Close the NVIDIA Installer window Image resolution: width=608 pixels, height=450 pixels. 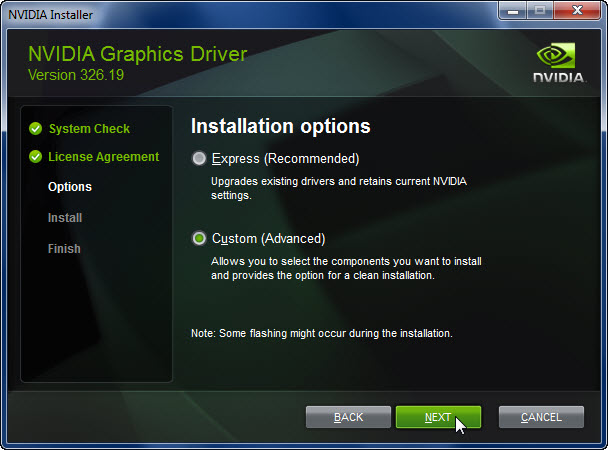coord(577,10)
